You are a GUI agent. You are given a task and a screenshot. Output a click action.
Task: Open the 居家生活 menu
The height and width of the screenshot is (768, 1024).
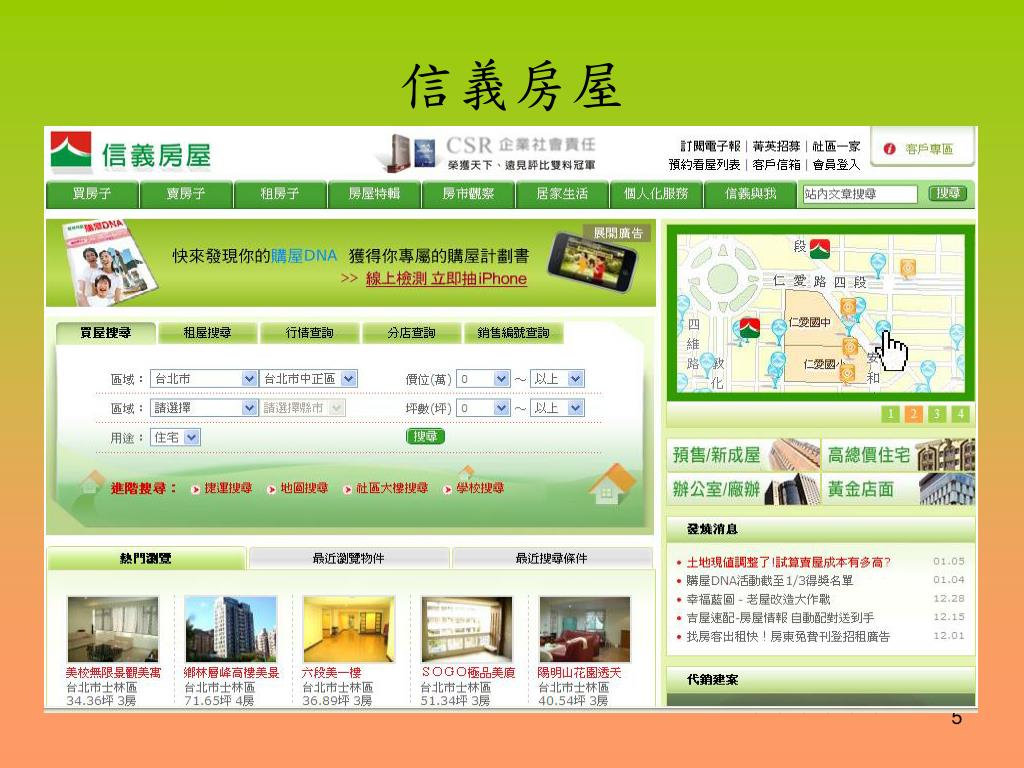point(562,194)
